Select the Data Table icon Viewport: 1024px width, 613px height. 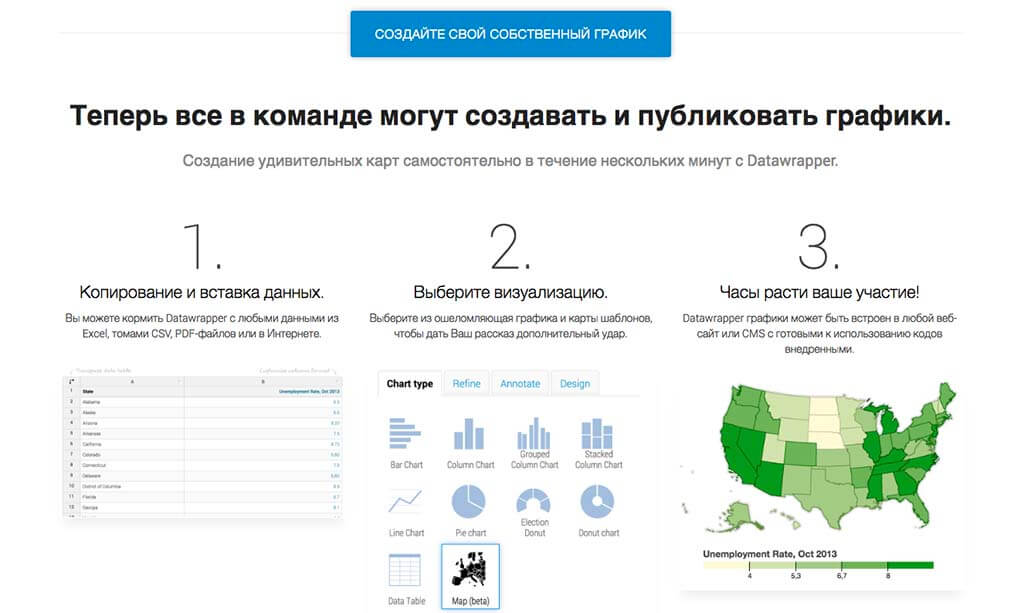(406, 570)
